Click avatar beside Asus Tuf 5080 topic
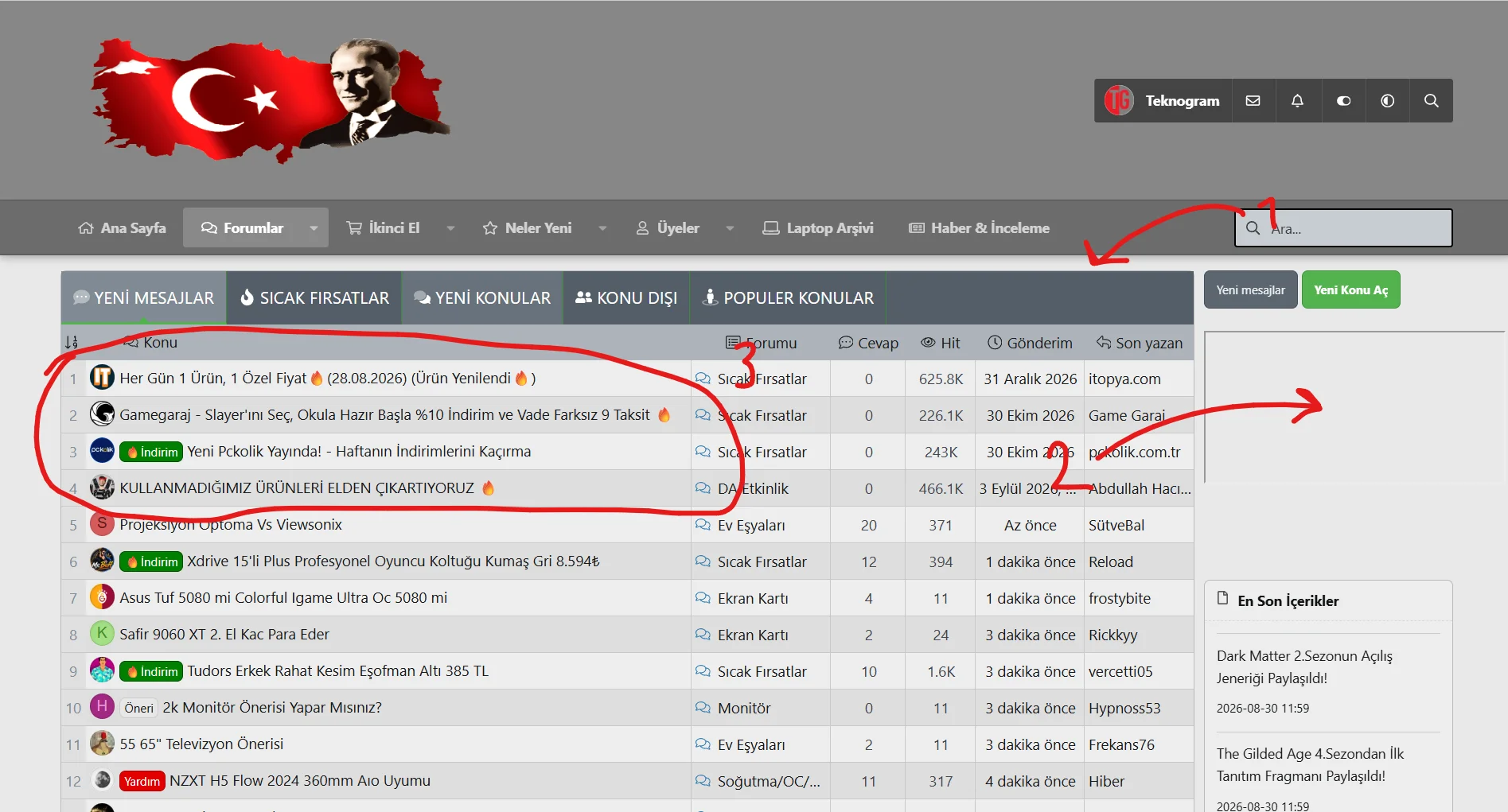The image size is (1508, 812). click(102, 596)
